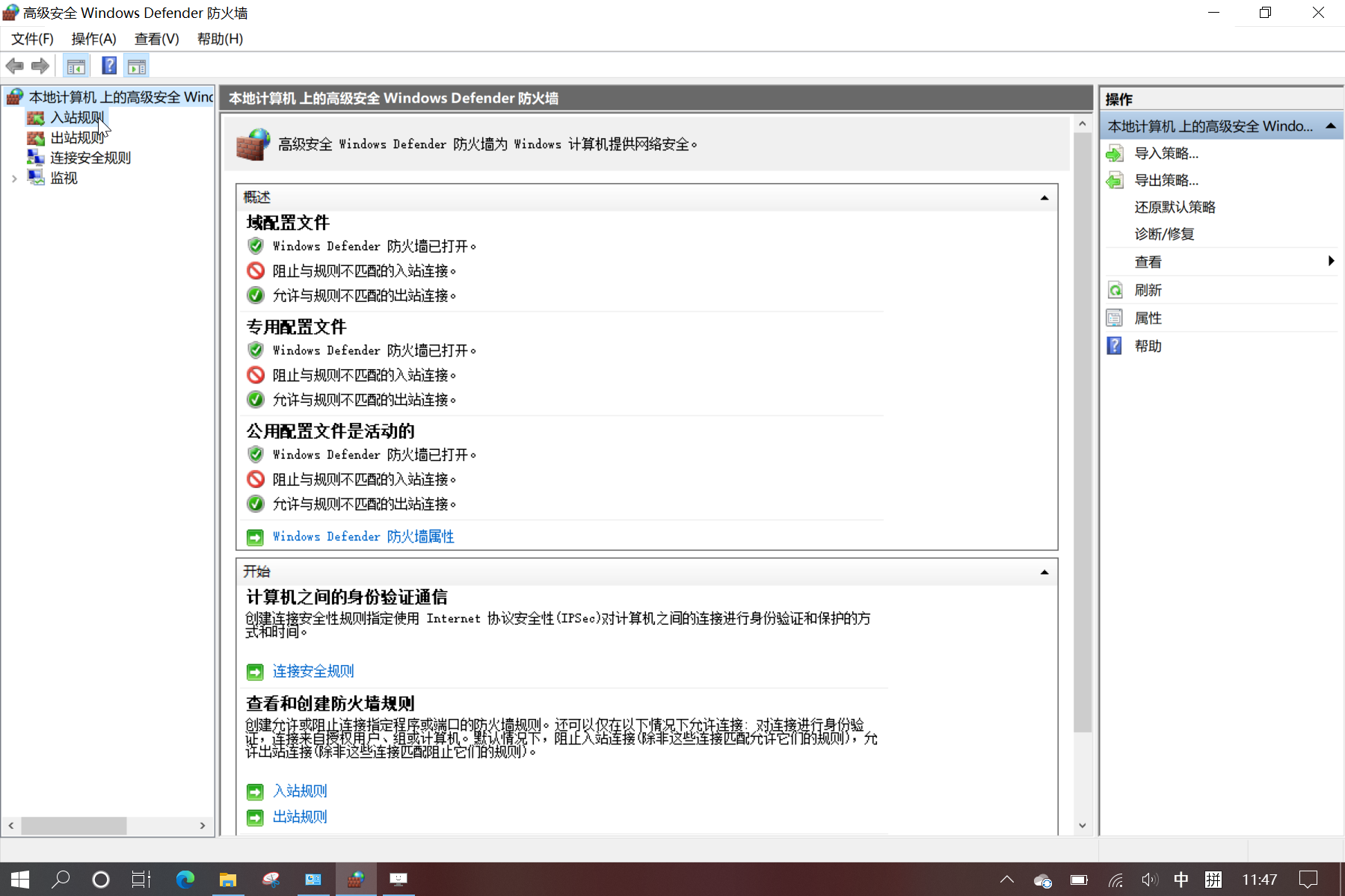
Task: Click the center pane scrollbar down arrow
Action: [x=1082, y=826]
